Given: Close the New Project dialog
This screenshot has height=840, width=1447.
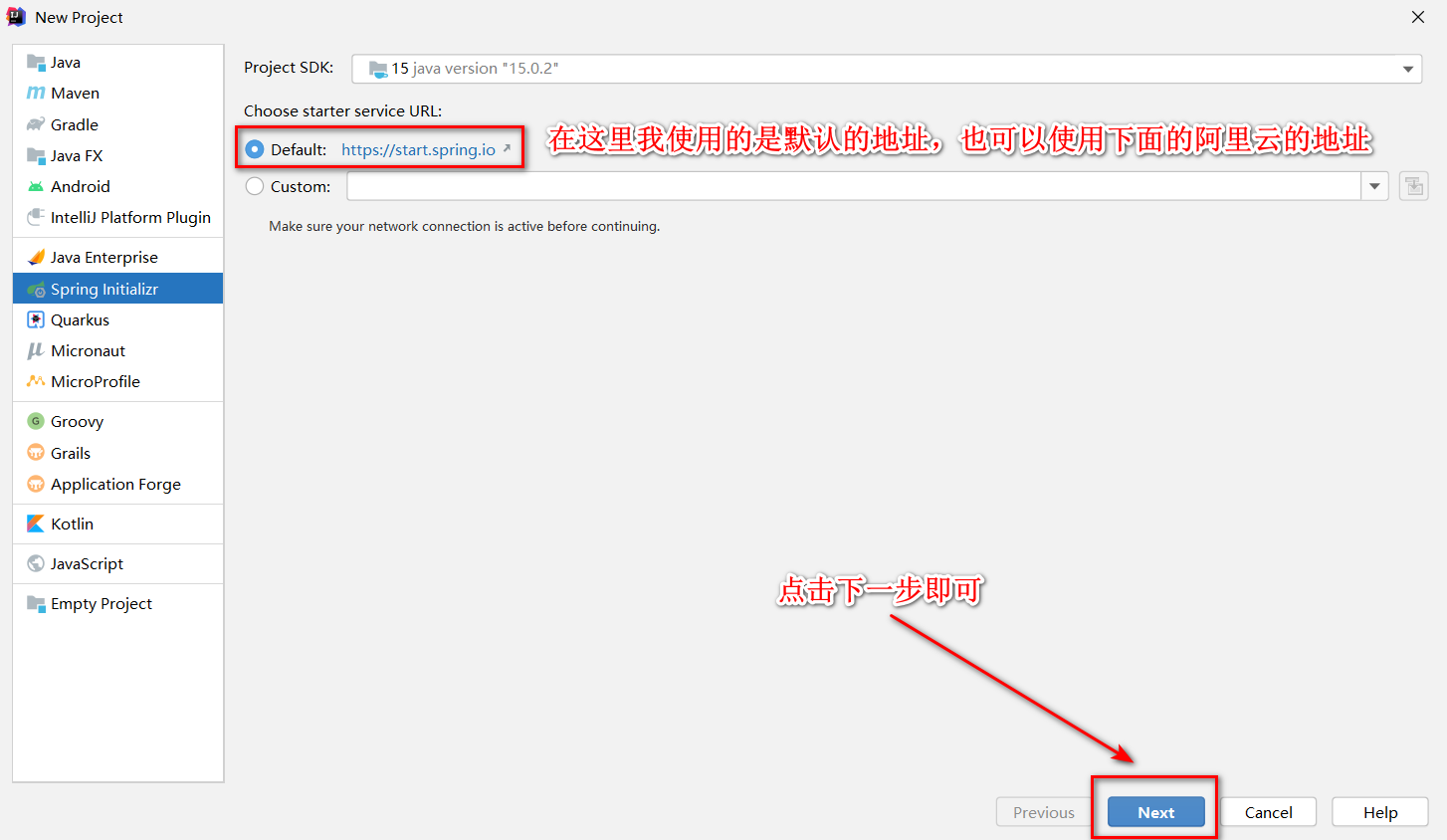Looking at the screenshot, I should (x=1418, y=17).
